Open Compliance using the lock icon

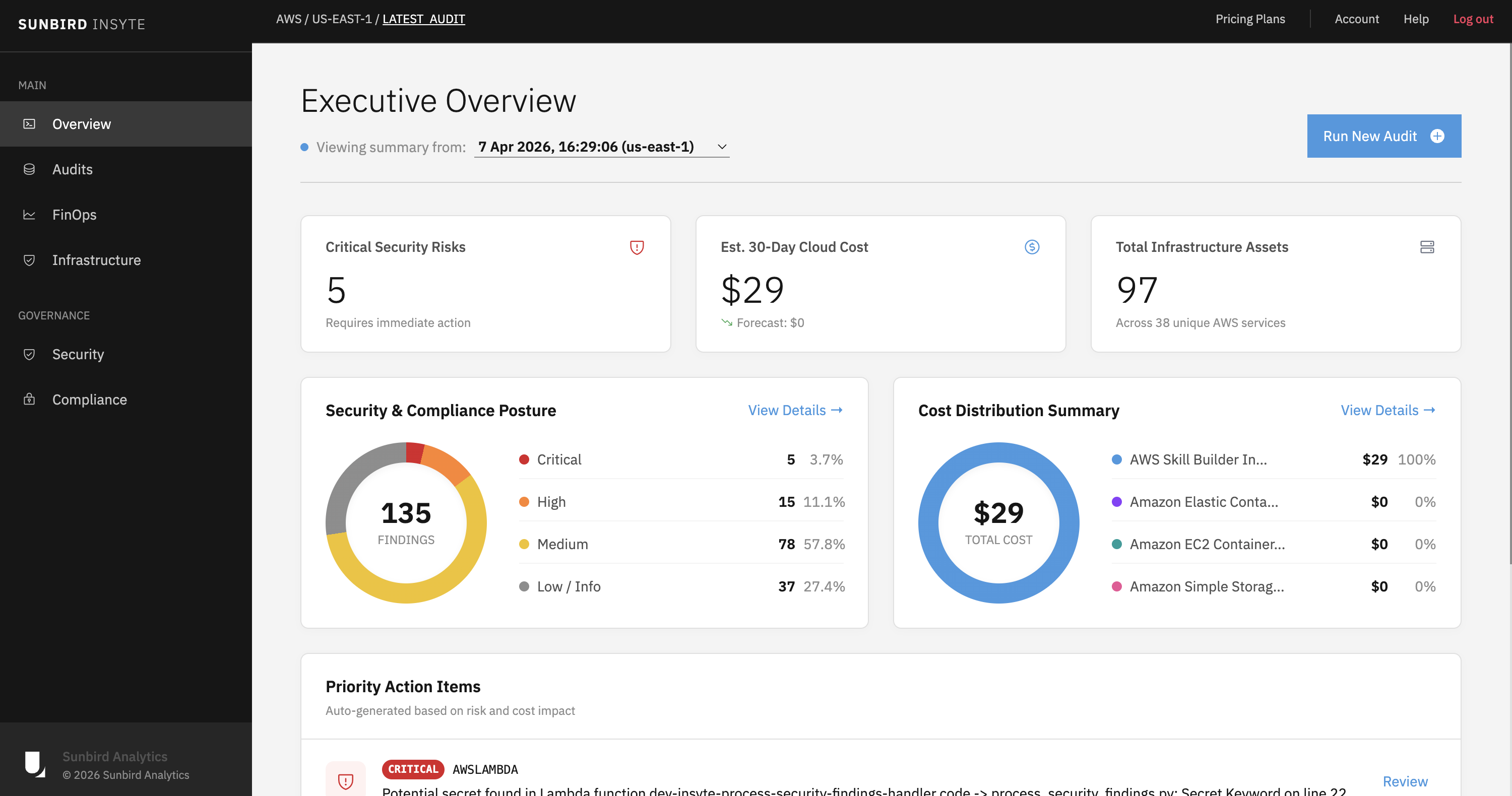pos(29,400)
